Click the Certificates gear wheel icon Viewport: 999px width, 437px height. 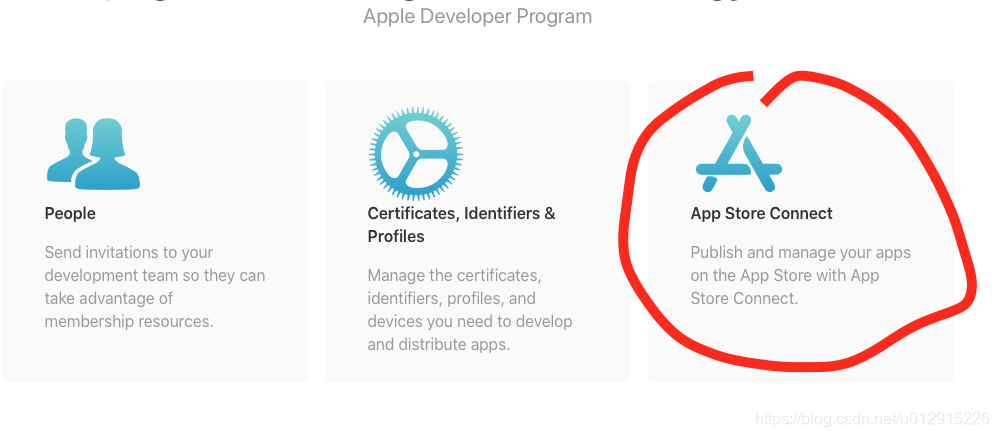416,154
